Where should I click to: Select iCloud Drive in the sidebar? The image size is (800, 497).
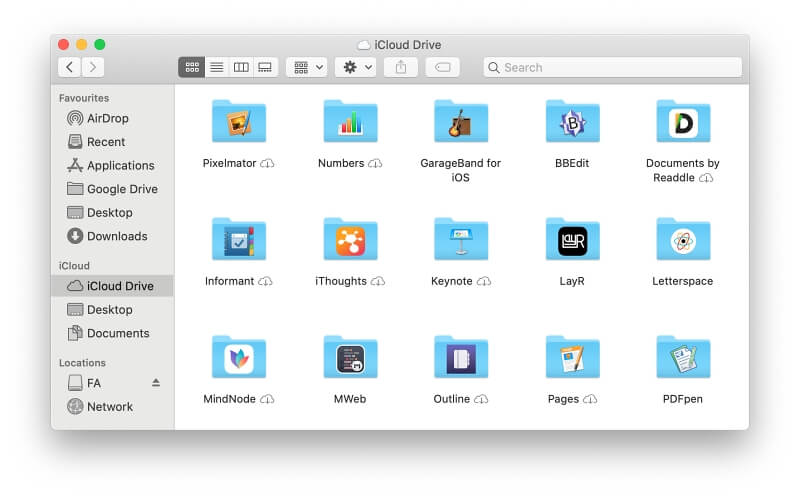click(x=112, y=286)
